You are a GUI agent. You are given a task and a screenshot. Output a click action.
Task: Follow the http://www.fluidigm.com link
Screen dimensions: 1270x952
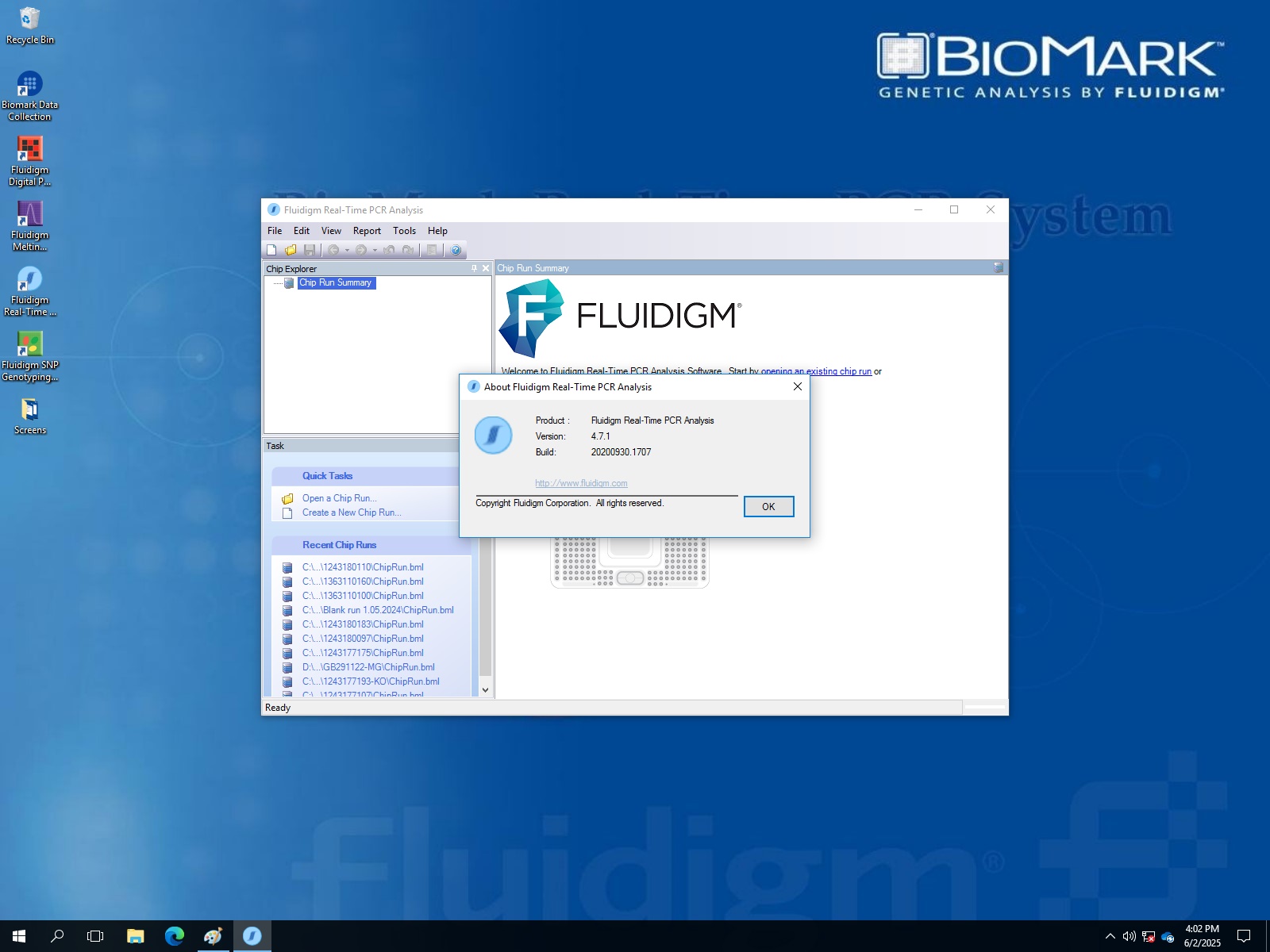coord(581,483)
